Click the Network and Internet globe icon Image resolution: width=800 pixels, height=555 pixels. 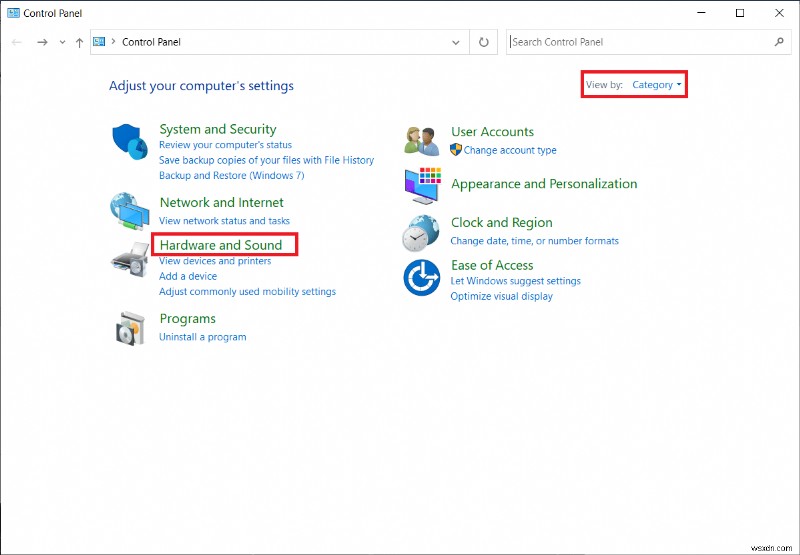[x=128, y=210]
